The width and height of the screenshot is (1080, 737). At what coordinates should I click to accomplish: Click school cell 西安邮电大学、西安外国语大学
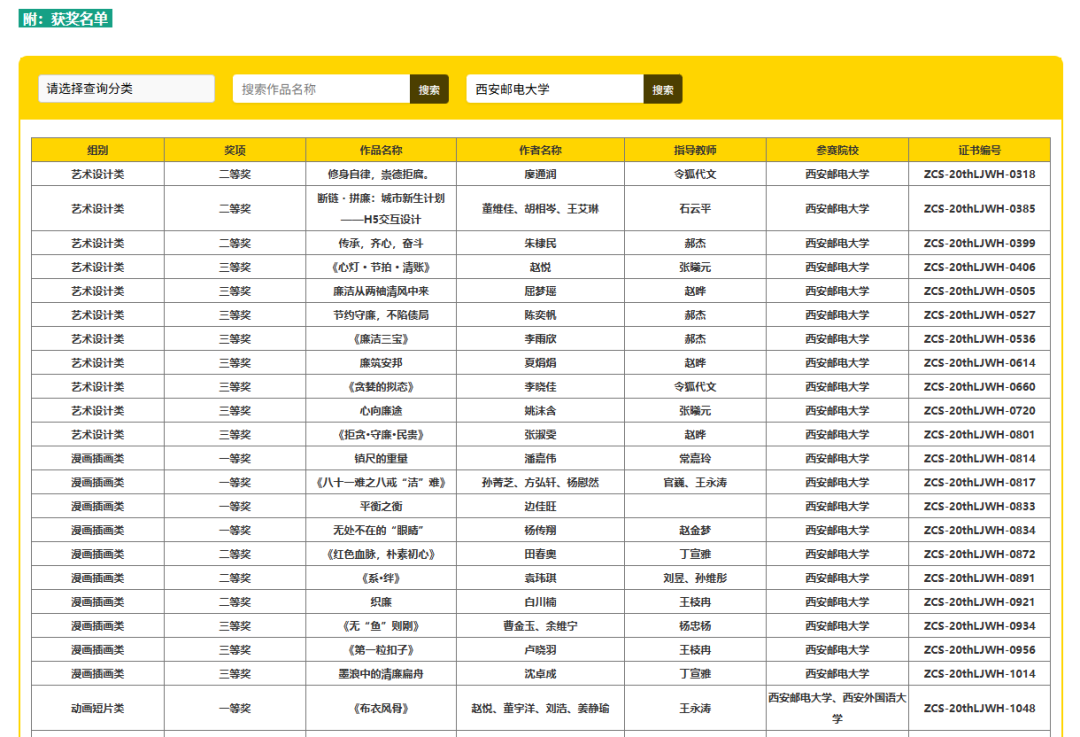pyautogui.click(x=837, y=708)
